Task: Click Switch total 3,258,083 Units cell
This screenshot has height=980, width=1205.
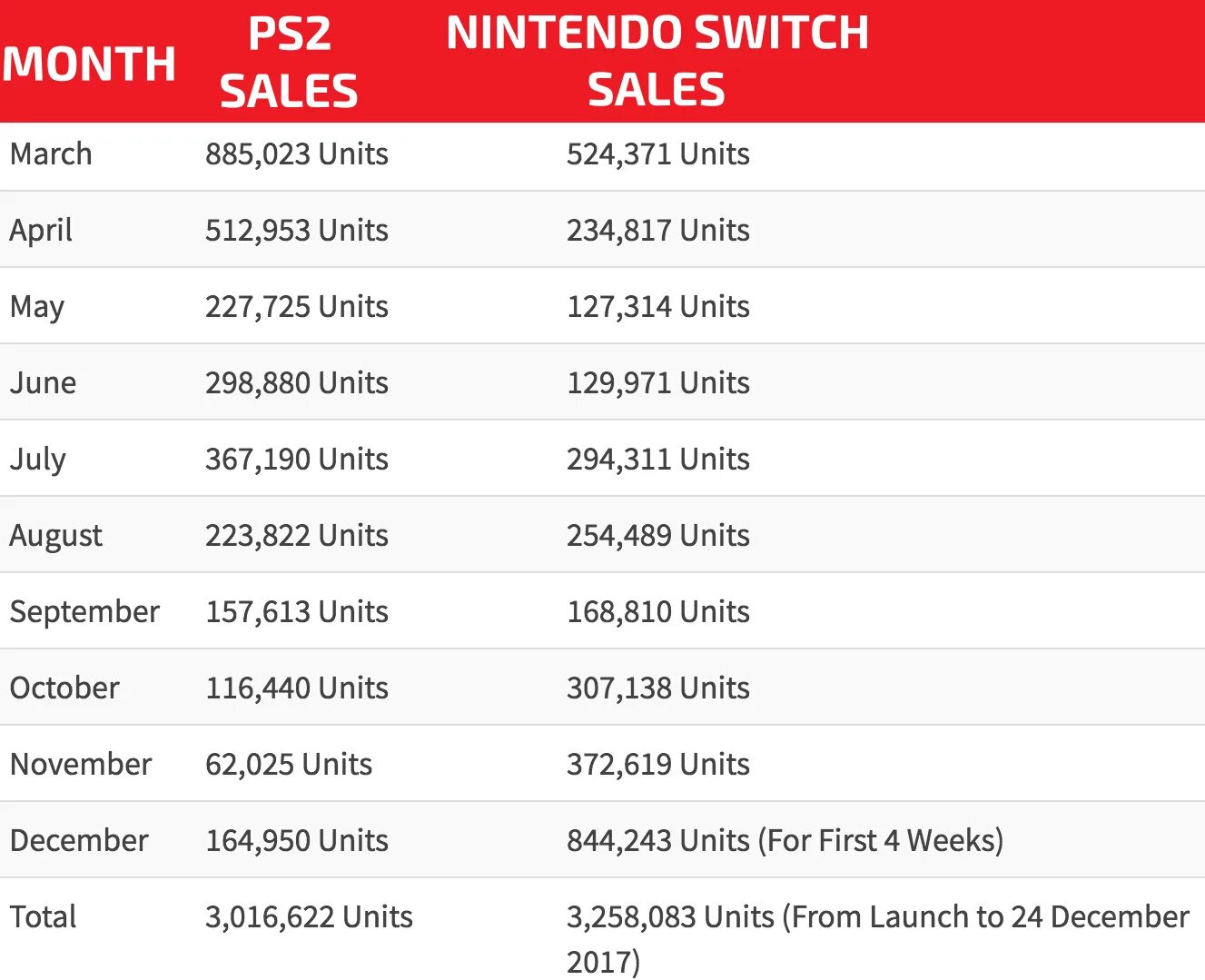Action: click(878, 938)
